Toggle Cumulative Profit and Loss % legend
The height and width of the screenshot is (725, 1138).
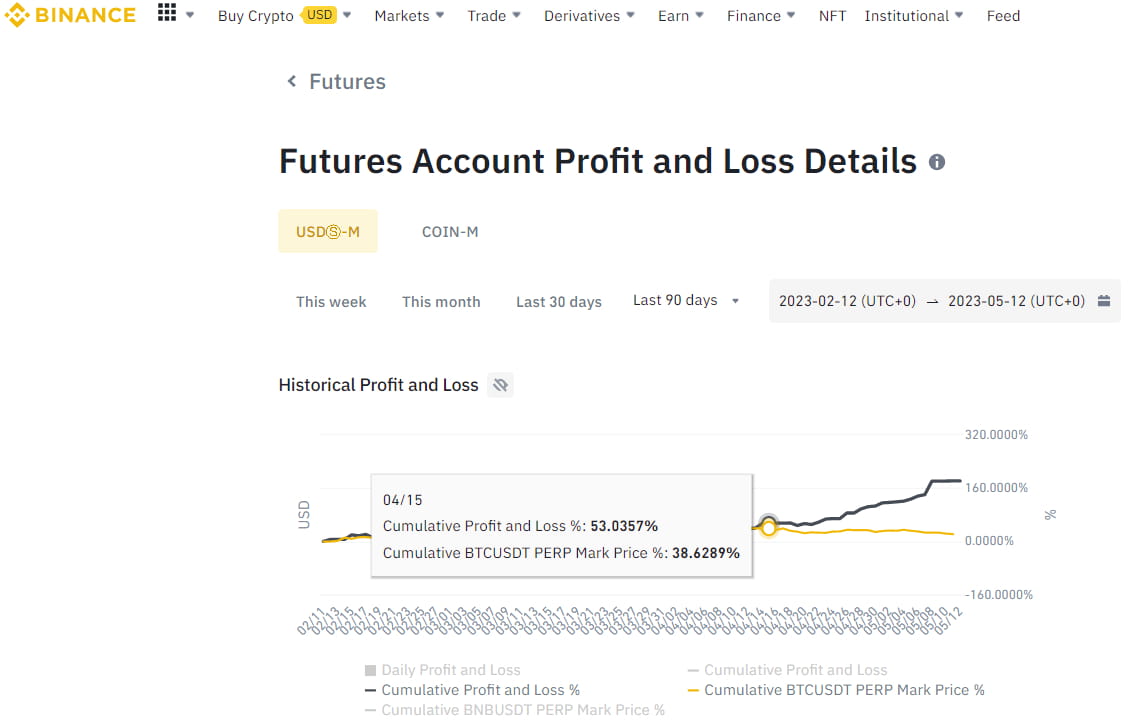tap(471, 690)
